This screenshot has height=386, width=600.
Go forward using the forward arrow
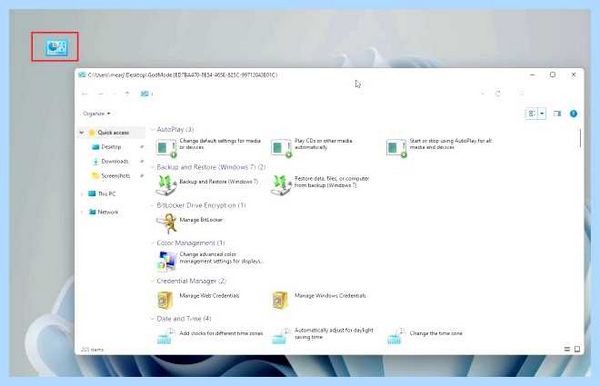(101, 94)
